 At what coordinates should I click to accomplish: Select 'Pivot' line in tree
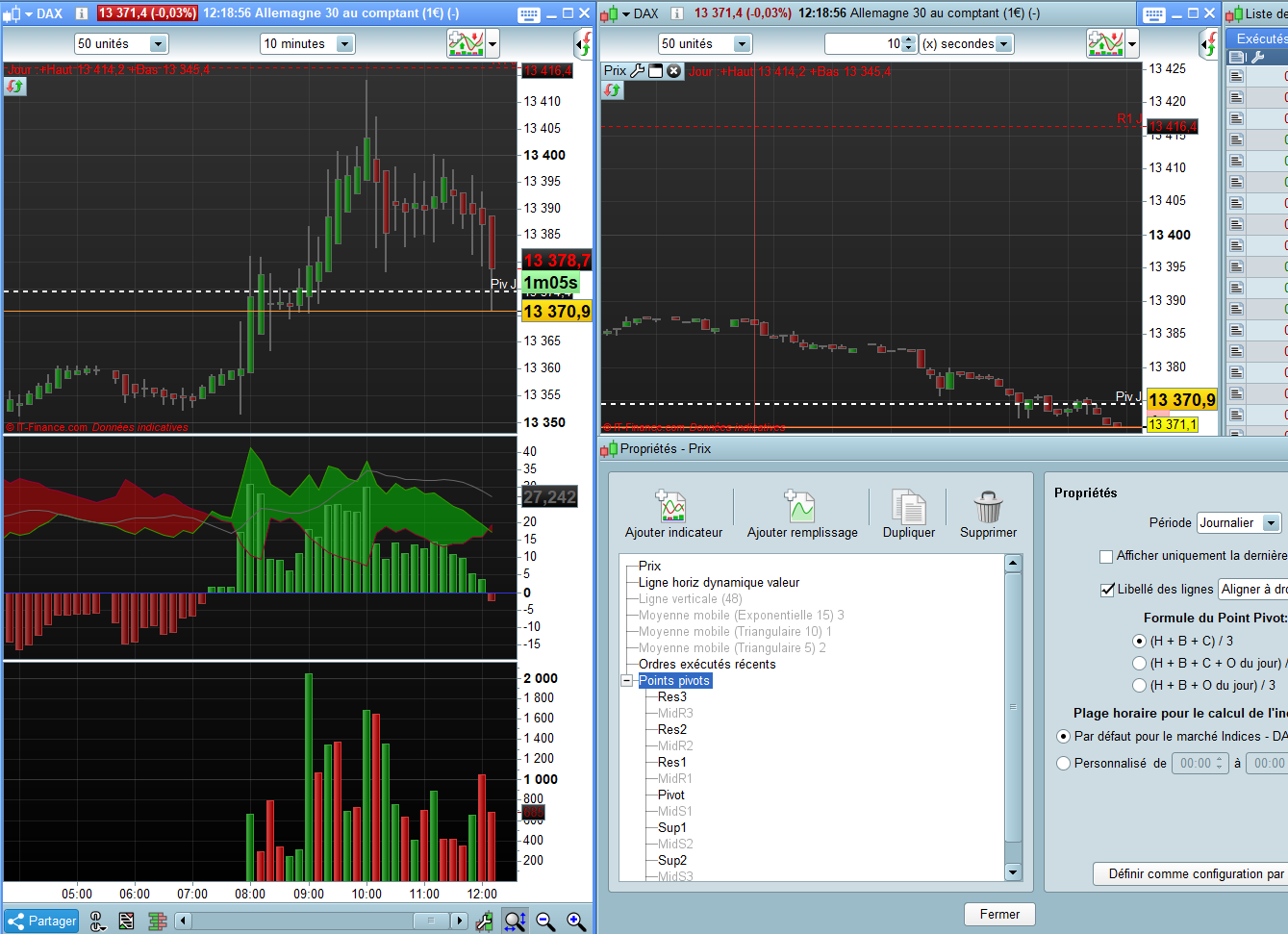pos(671,795)
